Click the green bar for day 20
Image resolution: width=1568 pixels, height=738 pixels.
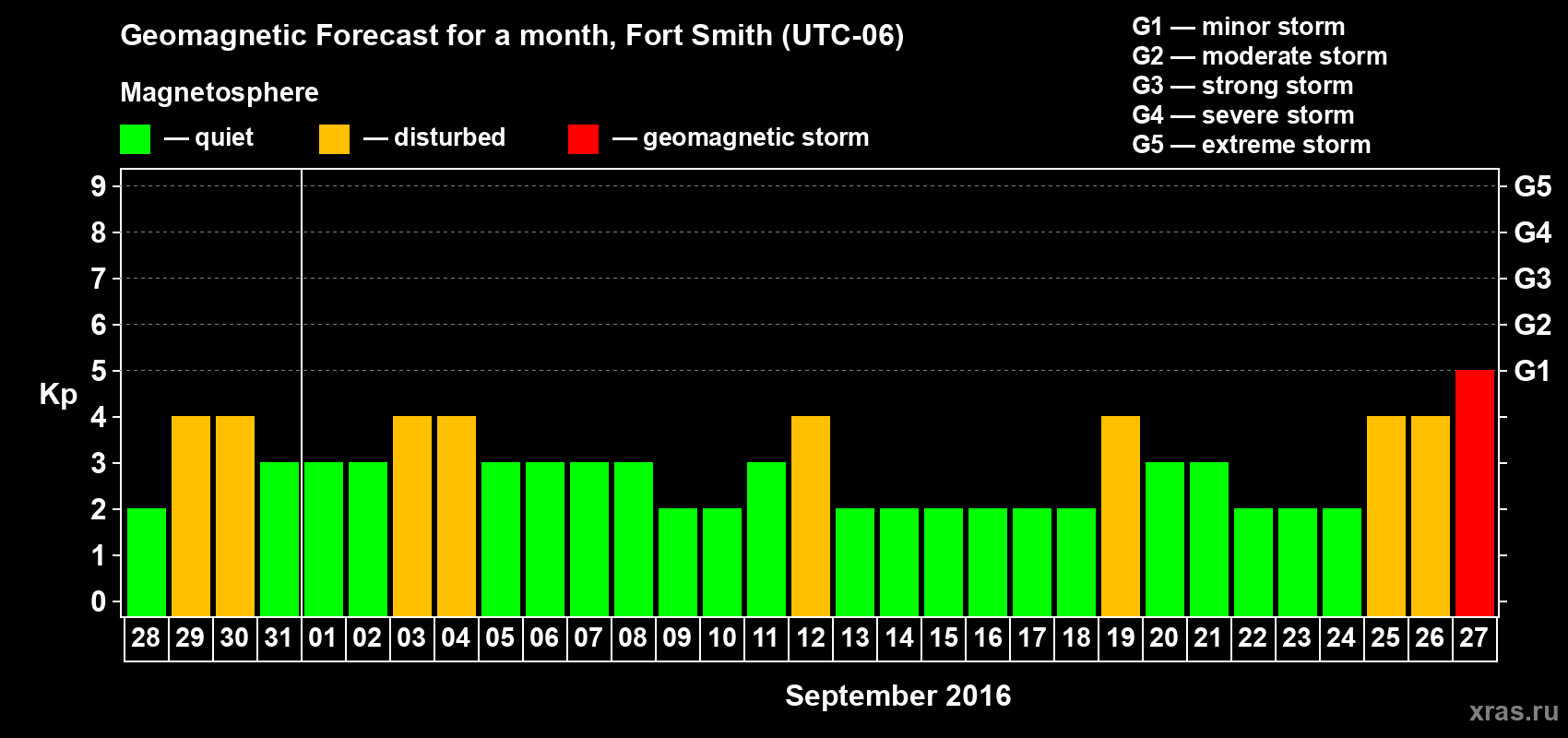[1165, 539]
